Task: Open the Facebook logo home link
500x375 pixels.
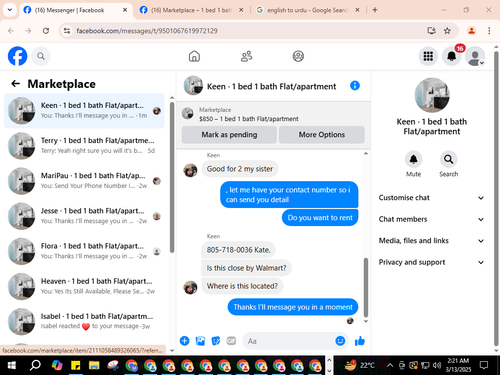Action: pyautogui.click(x=17, y=56)
